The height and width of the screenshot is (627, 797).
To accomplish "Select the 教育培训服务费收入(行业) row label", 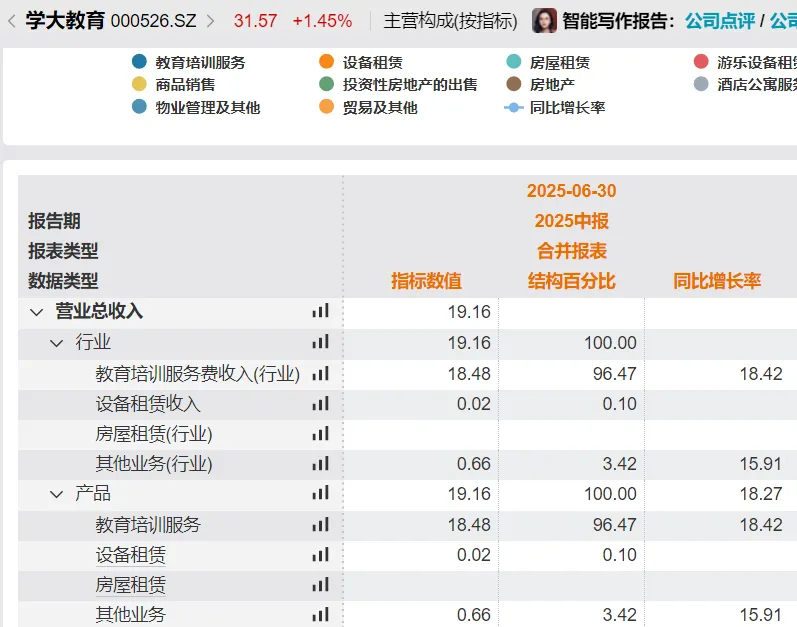I will pos(197,374).
